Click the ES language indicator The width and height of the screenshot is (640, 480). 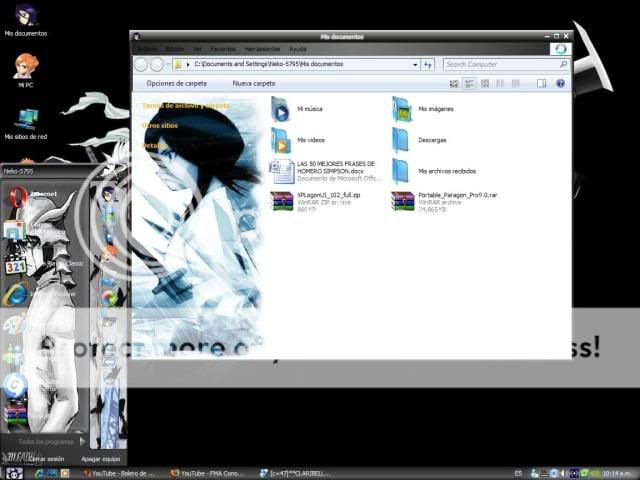point(518,473)
